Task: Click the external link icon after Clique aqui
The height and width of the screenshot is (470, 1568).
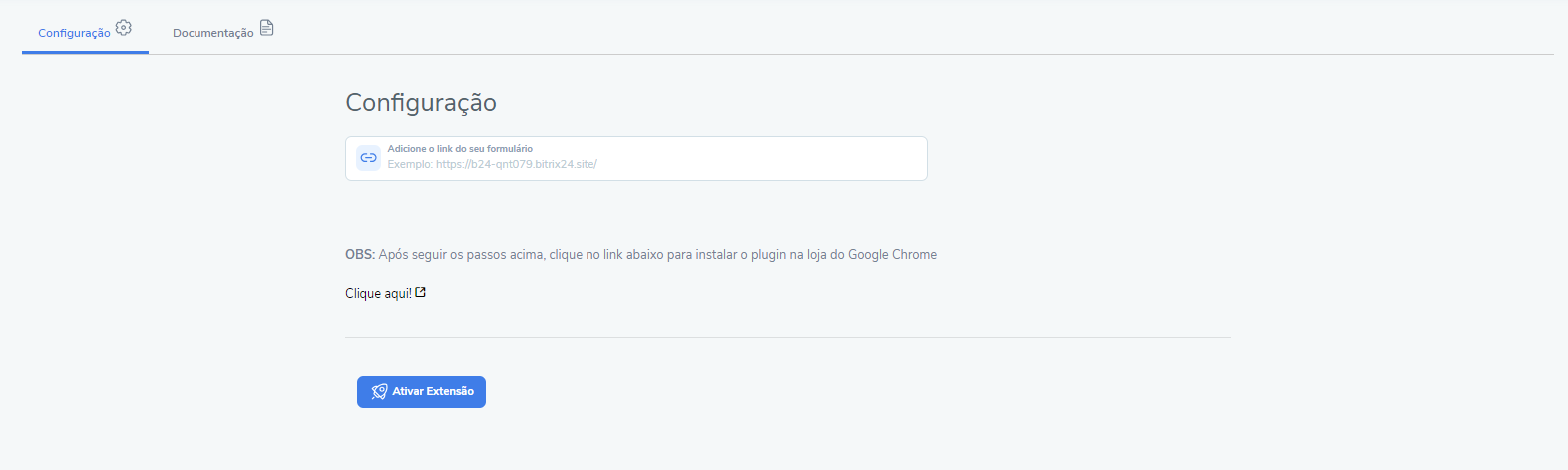Action: (421, 292)
